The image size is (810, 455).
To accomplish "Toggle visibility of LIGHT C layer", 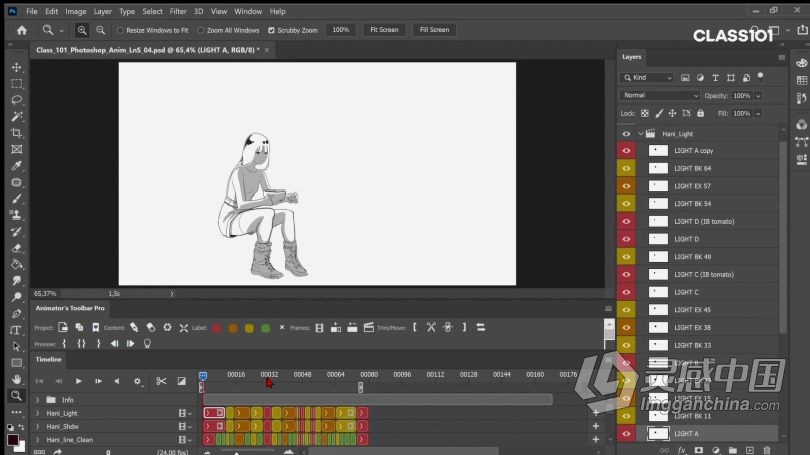I will [x=626, y=292].
